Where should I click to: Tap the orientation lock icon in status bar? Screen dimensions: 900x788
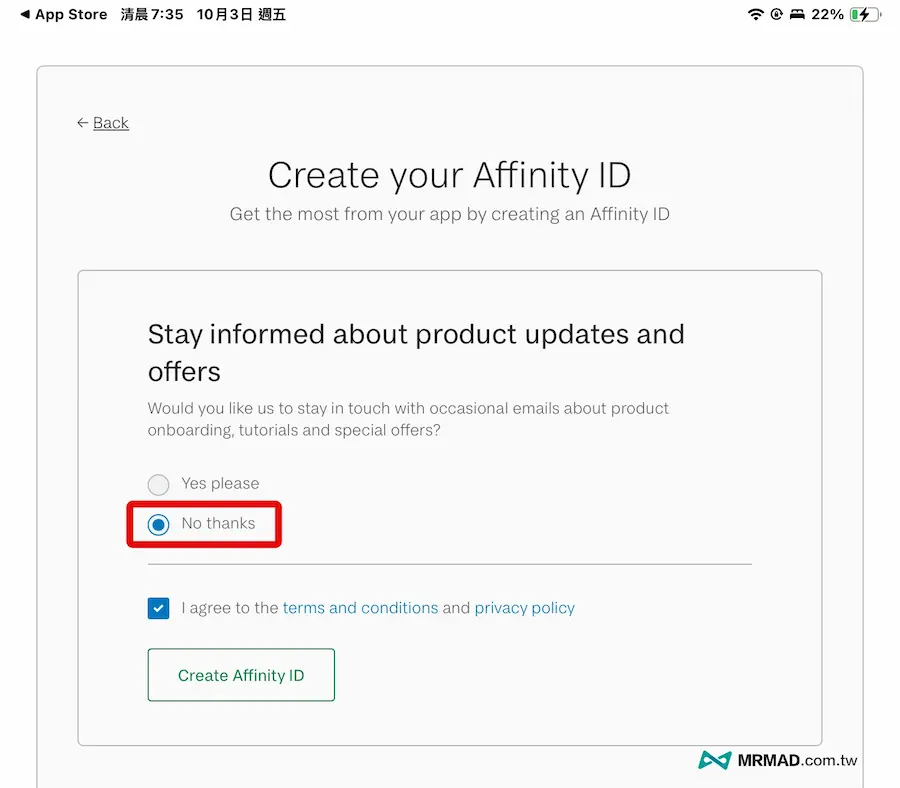pos(777,14)
